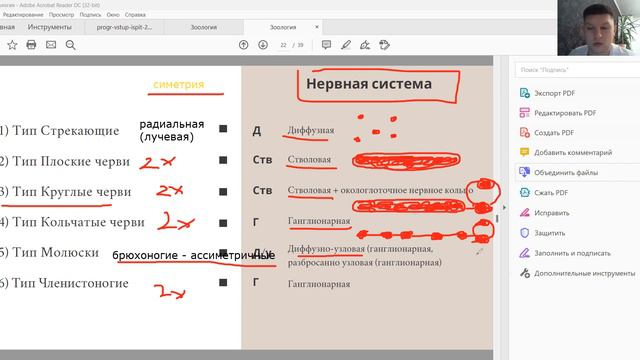Open Сжать PDF tool
The image size is (640, 360).
point(551,192)
